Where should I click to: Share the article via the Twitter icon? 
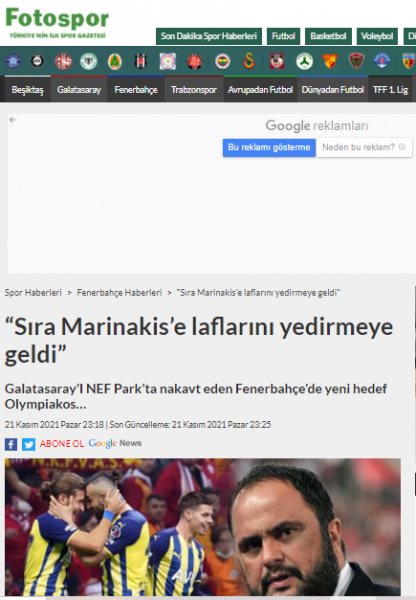pos(28,444)
